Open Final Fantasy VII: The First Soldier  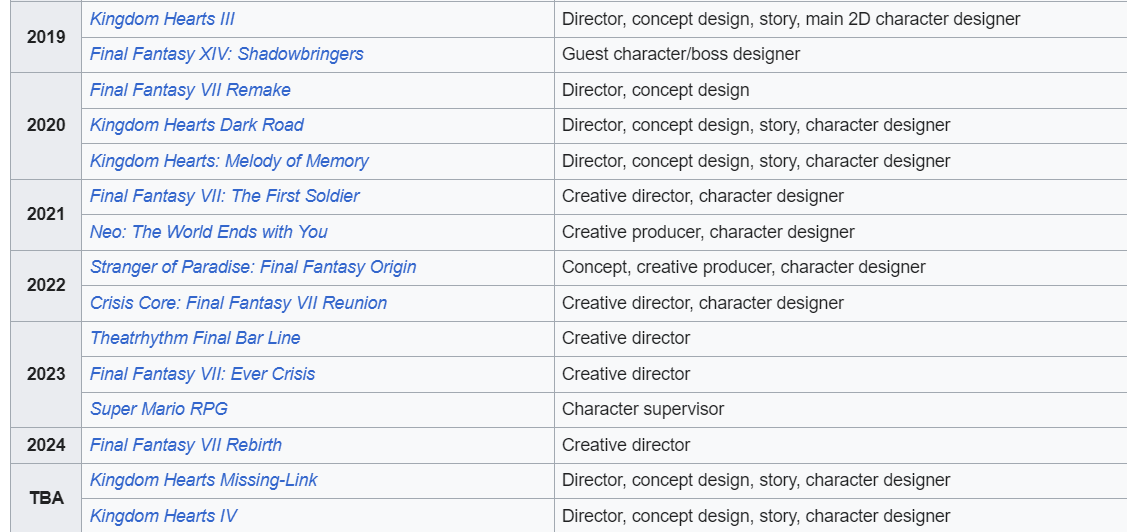tap(224, 196)
